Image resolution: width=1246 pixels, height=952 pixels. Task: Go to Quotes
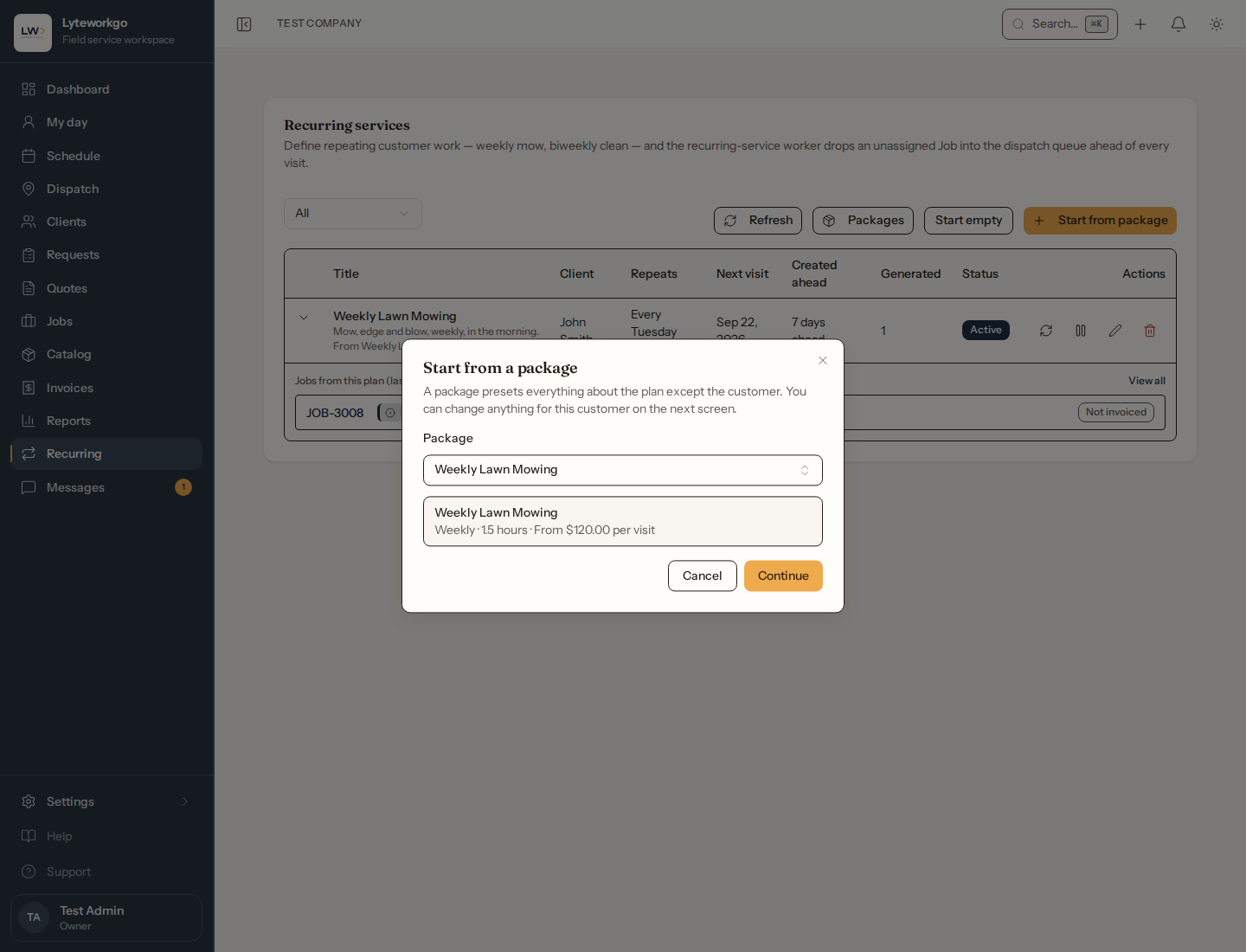[x=106, y=288]
